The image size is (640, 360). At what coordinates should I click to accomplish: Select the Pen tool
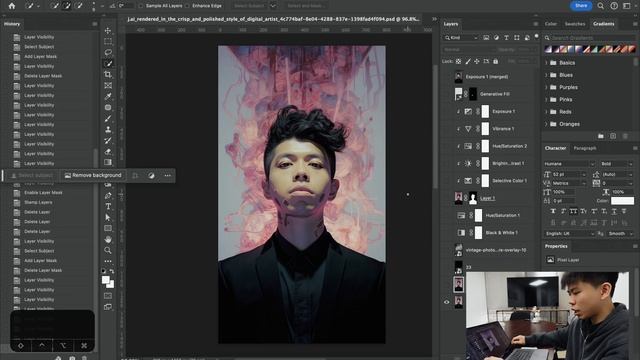[x=108, y=196]
